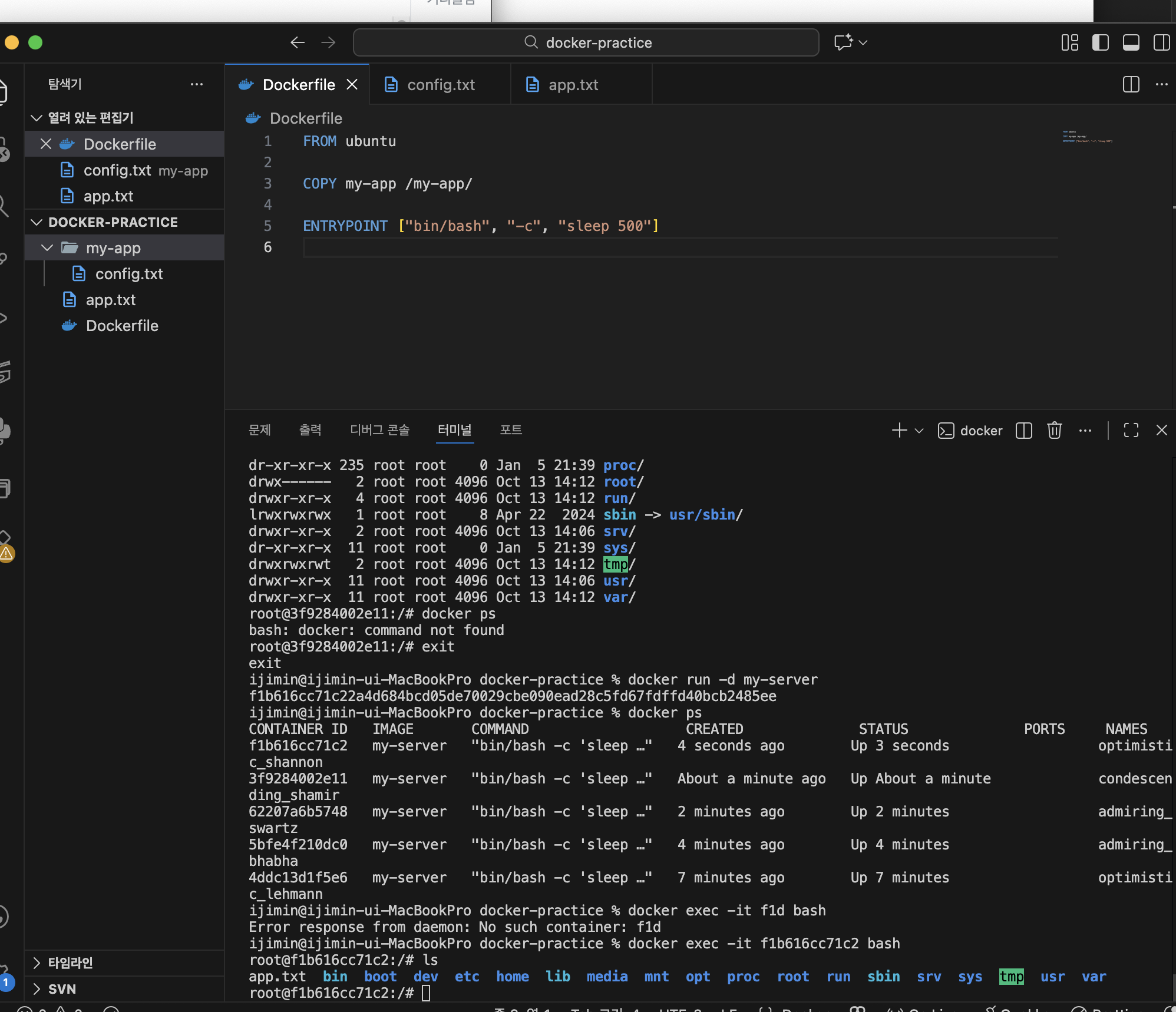Switch to the 디버그 콘솔 panel tab

379,430
